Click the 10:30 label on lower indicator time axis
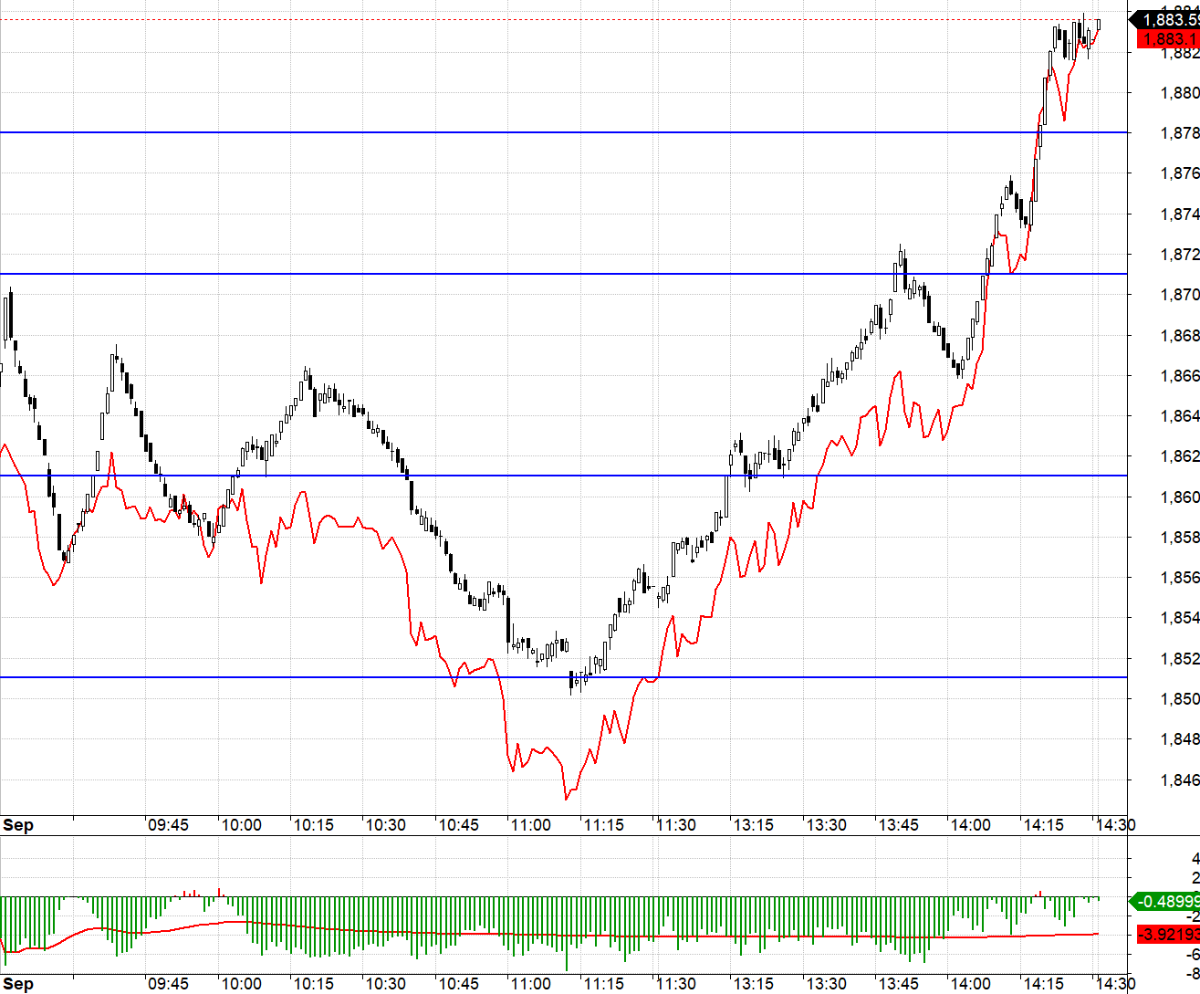 385,984
